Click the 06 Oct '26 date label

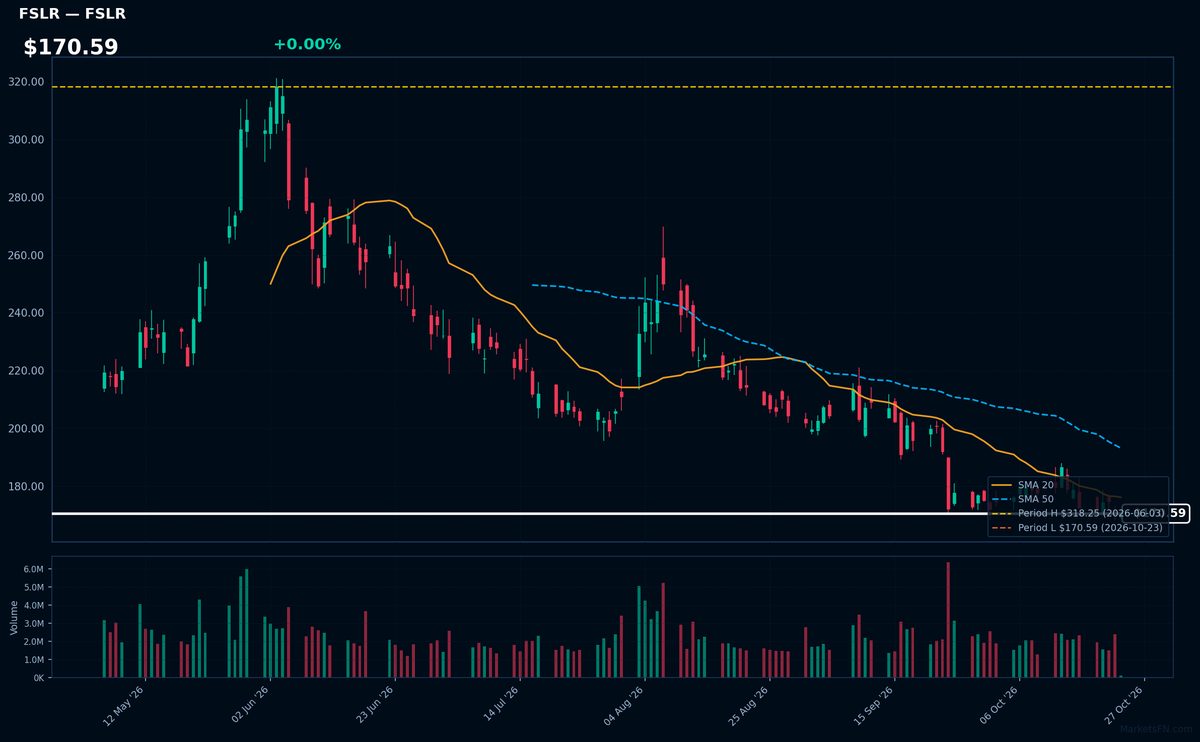pyautogui.click(x=1000, y=705)
